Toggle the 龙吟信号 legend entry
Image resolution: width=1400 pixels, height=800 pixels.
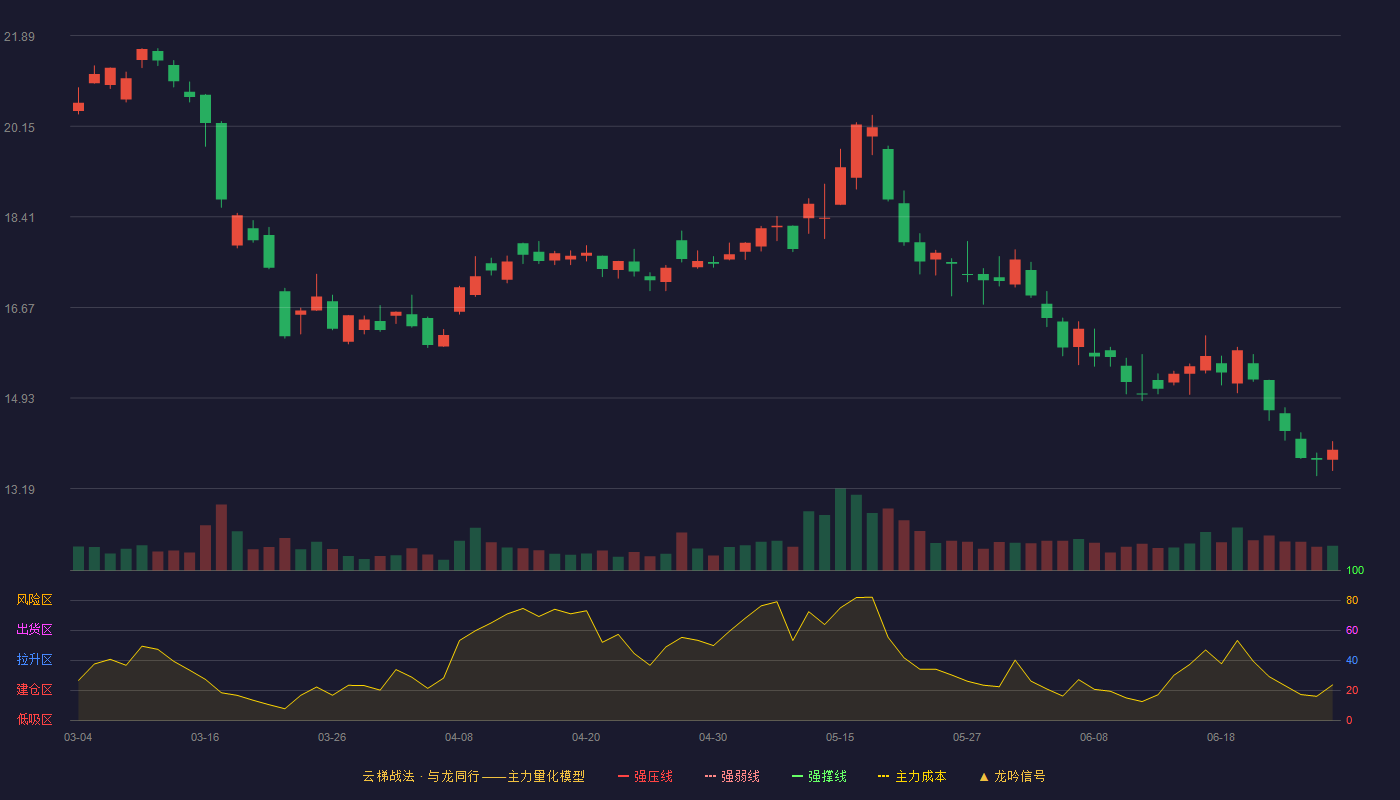point(1012,776)
